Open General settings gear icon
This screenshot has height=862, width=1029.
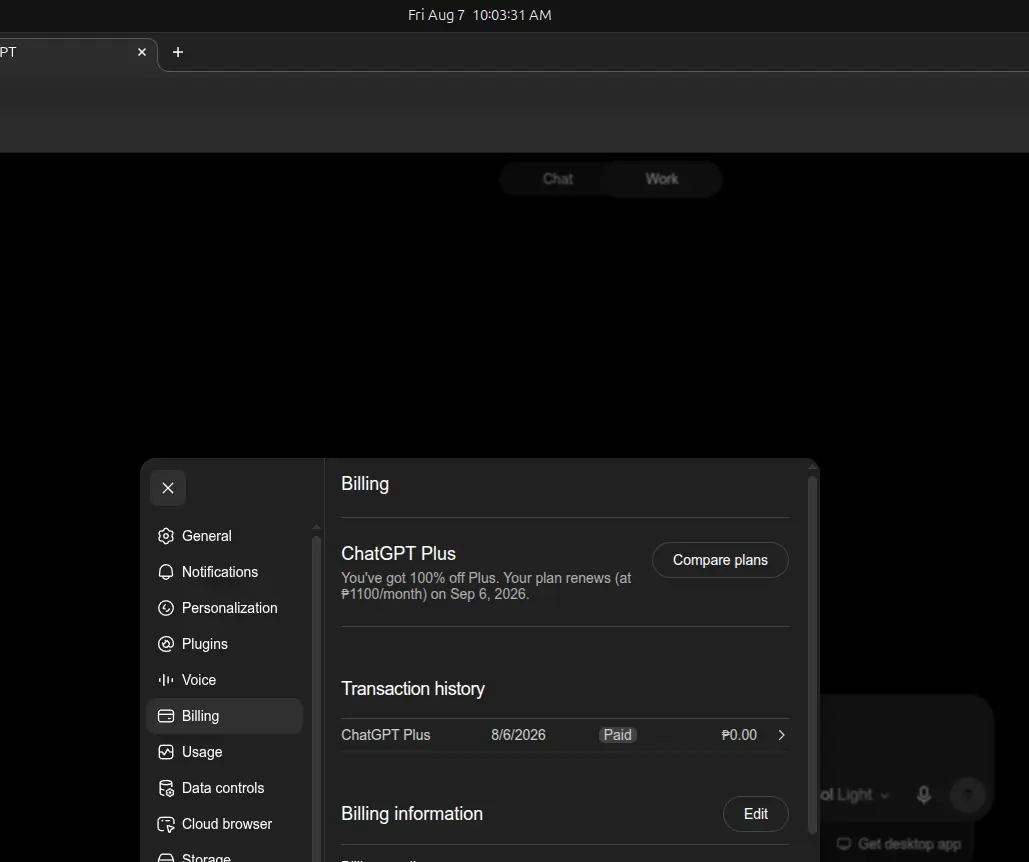(x=166, y=536)
